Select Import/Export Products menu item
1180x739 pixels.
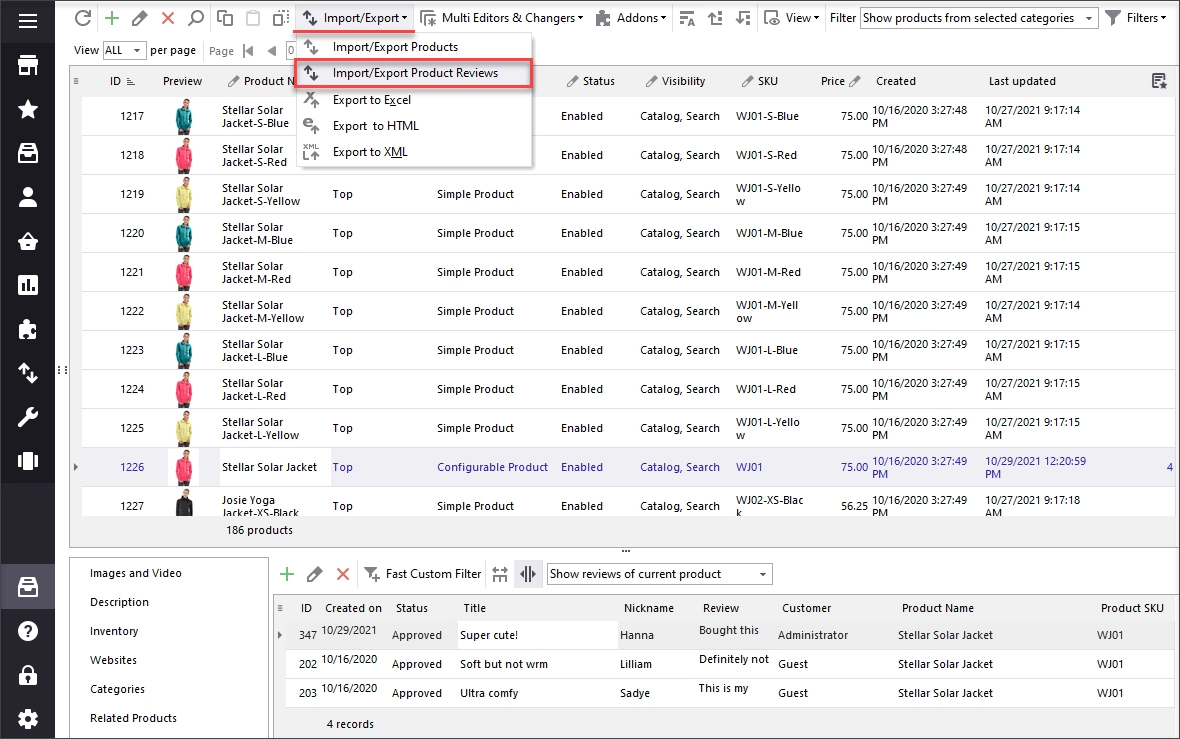(x=415, y=47)
